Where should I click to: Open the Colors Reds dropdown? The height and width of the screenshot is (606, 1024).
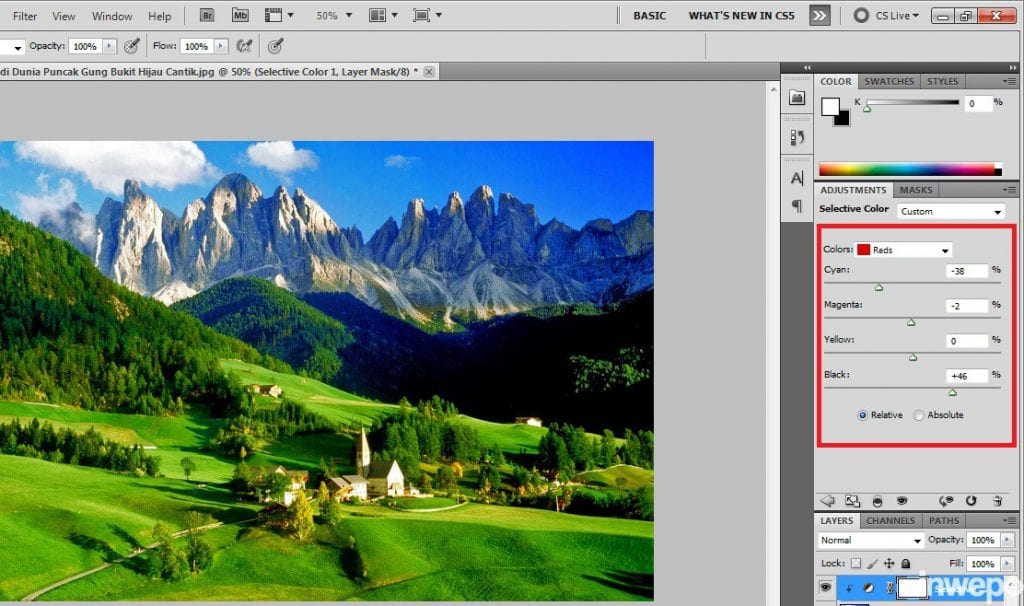903,249
